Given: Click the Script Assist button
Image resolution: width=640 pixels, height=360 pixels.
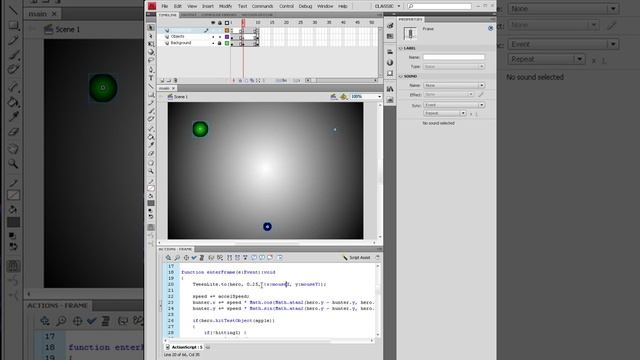Looking at the screenshot, I should click(x=357, y=258).
